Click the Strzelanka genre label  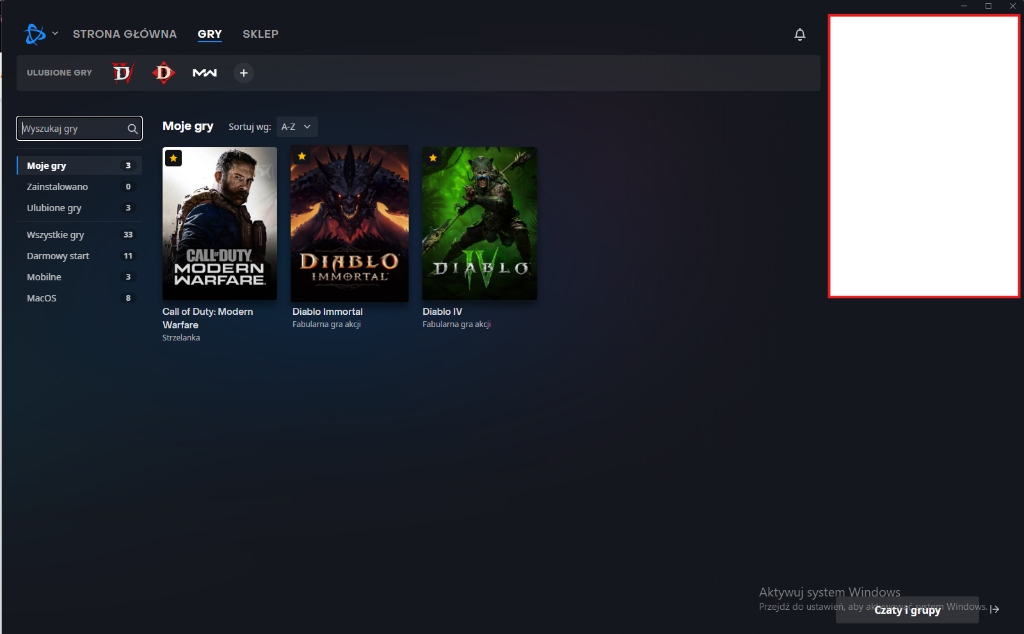[181, 338]
